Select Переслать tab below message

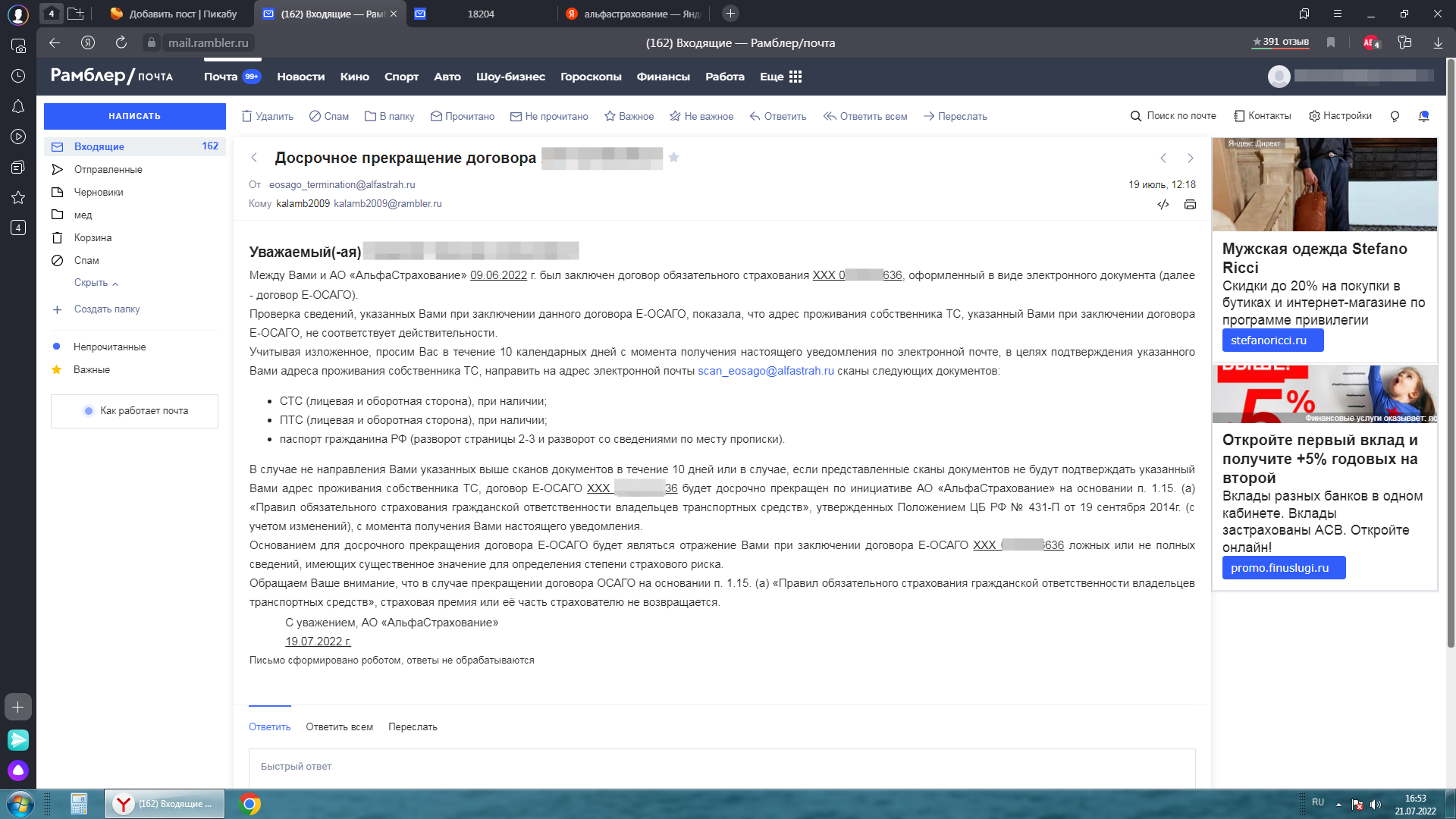413,726
